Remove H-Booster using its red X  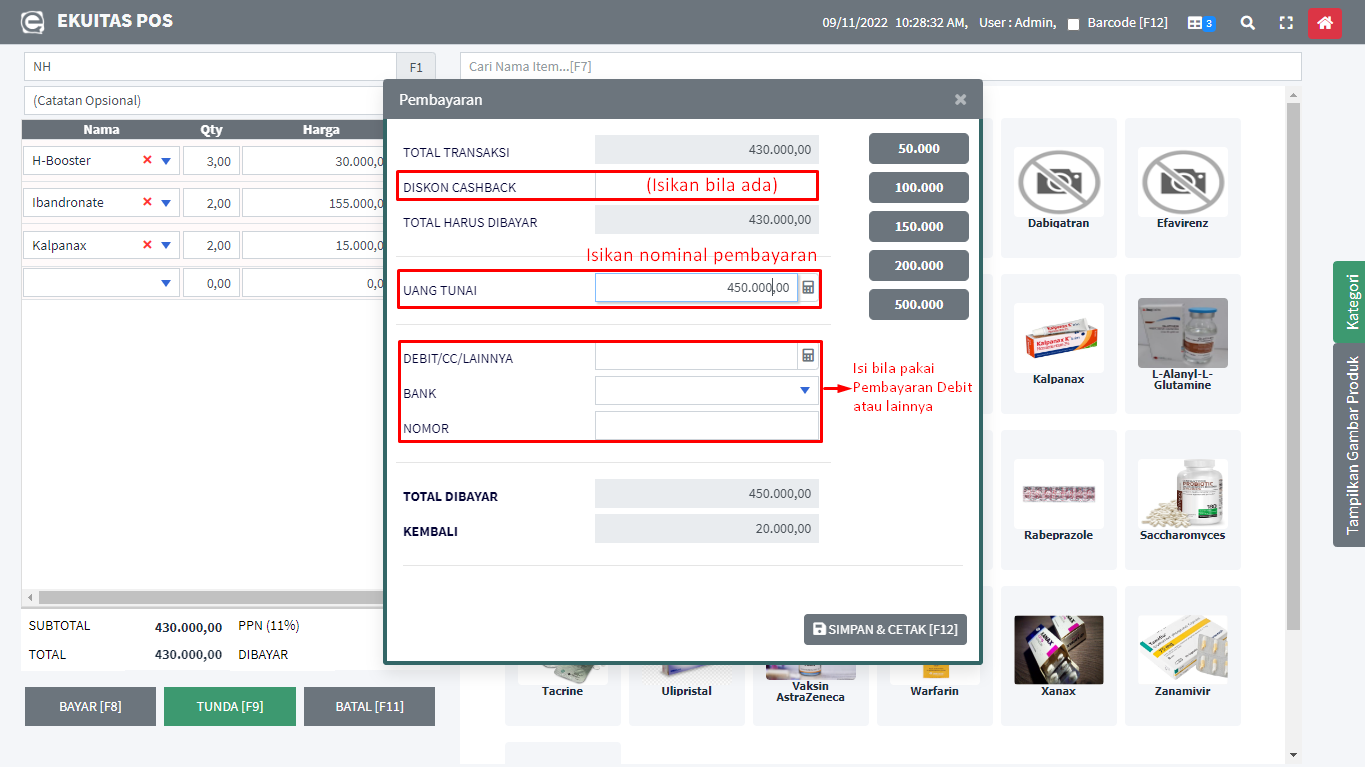(x=147, y=160)
